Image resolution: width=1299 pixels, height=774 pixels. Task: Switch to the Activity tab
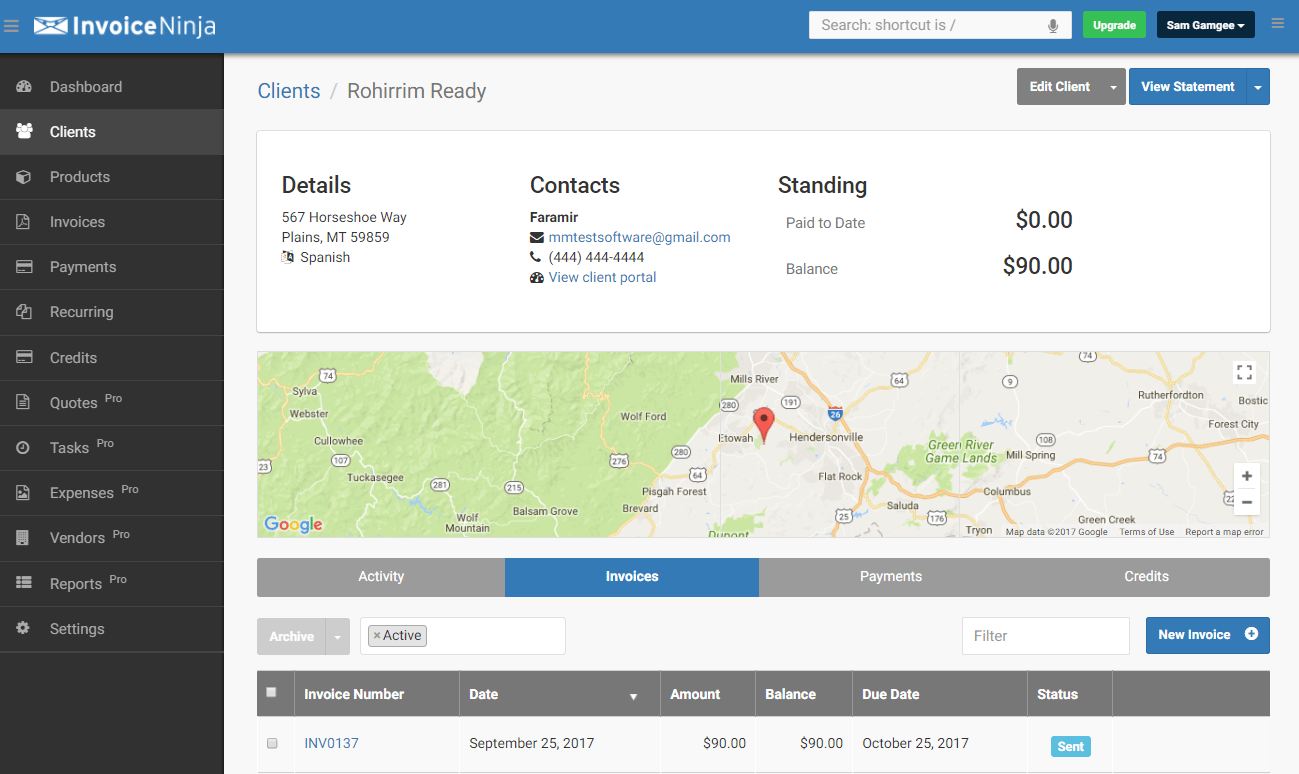[x=381, y=577]
